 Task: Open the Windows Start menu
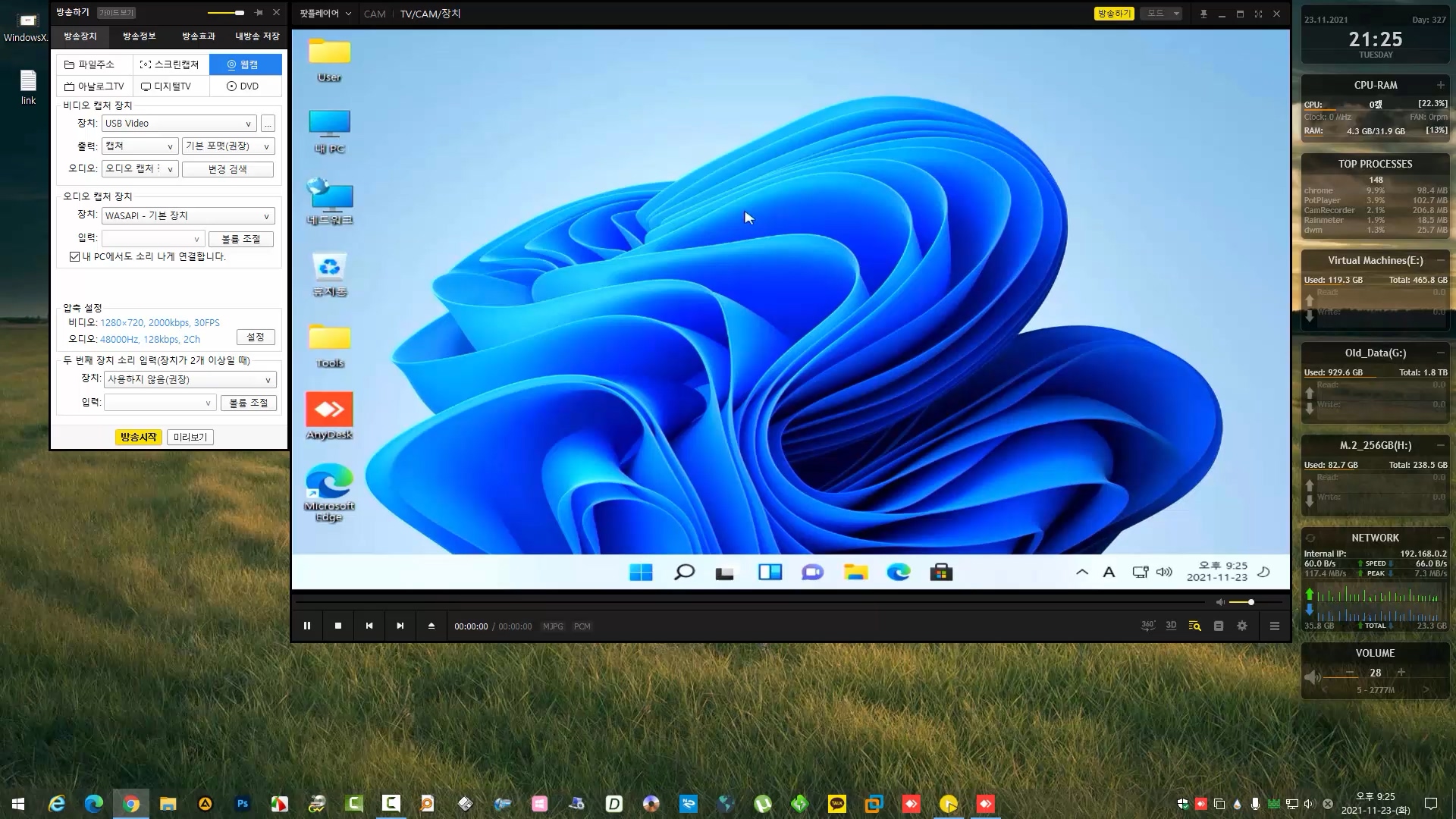tap(18, 804)
